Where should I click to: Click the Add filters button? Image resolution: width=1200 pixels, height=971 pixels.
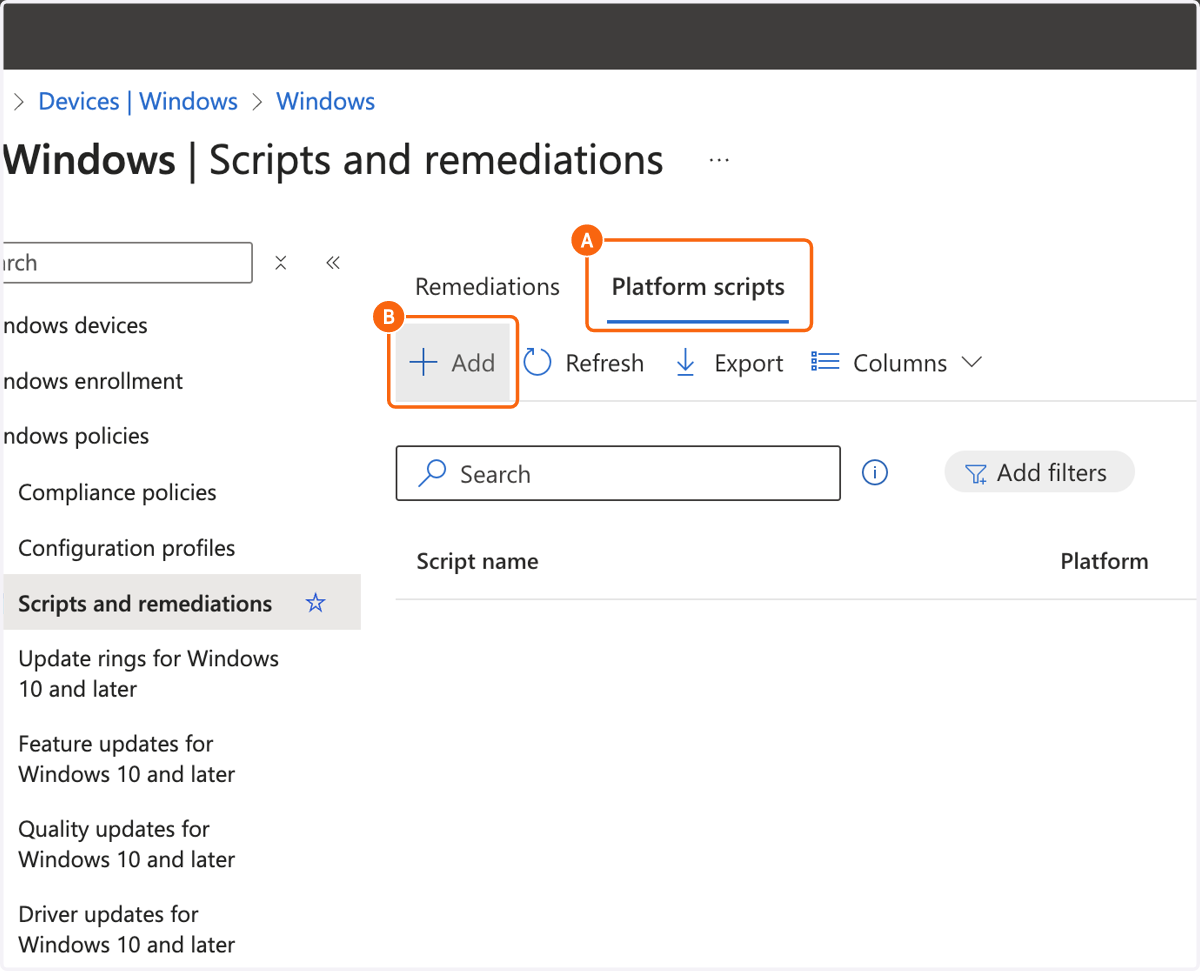point(1039,472)
